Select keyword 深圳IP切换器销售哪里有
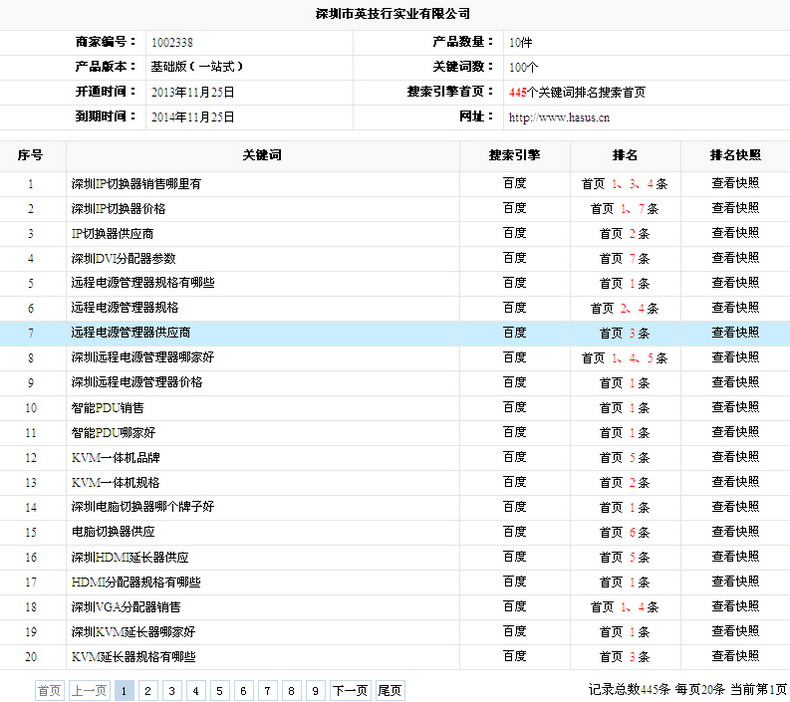Image resolution: width=790 pixels, height=702 pixels. tap(136, 184)
